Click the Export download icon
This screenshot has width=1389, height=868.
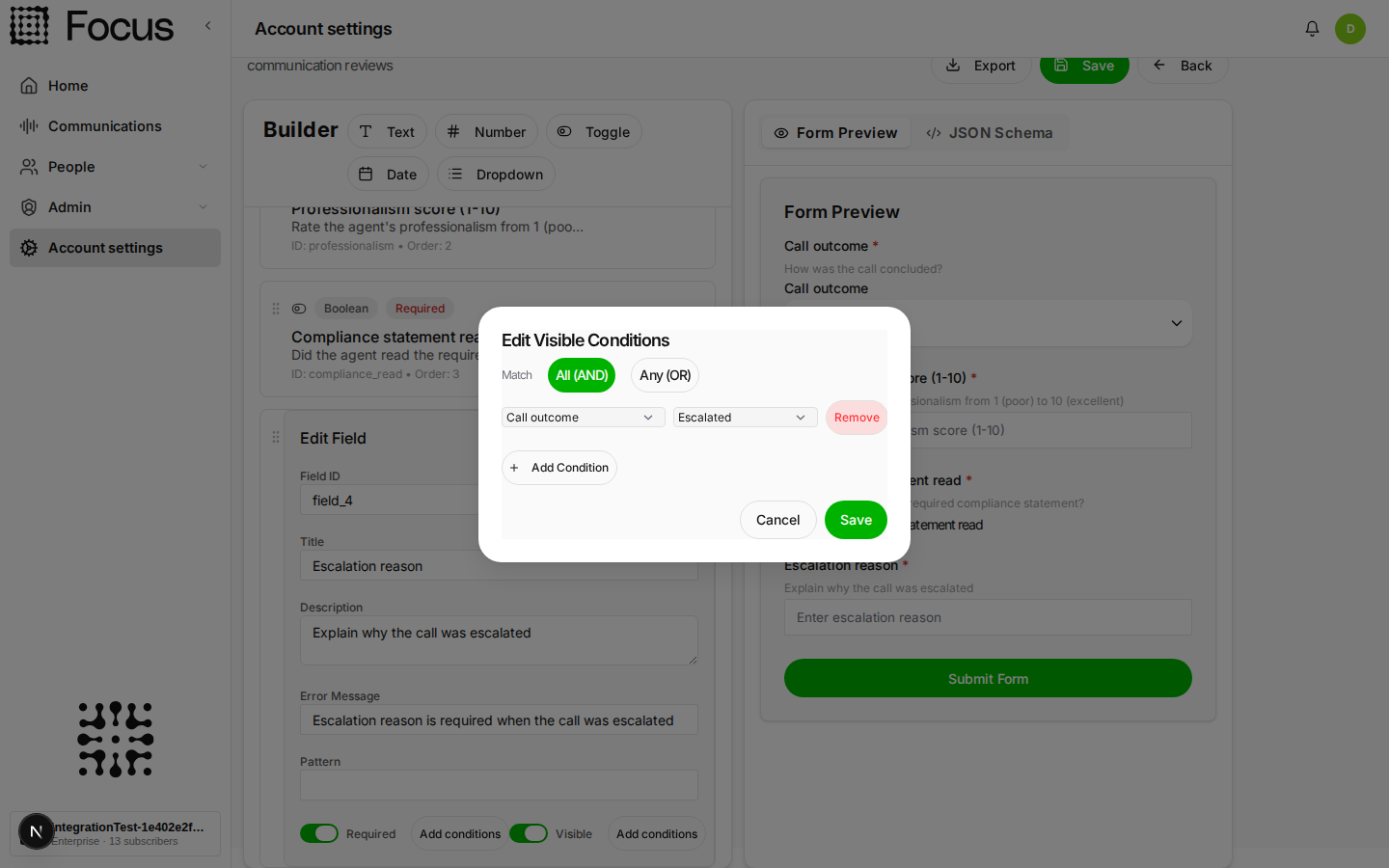(953, 66)
